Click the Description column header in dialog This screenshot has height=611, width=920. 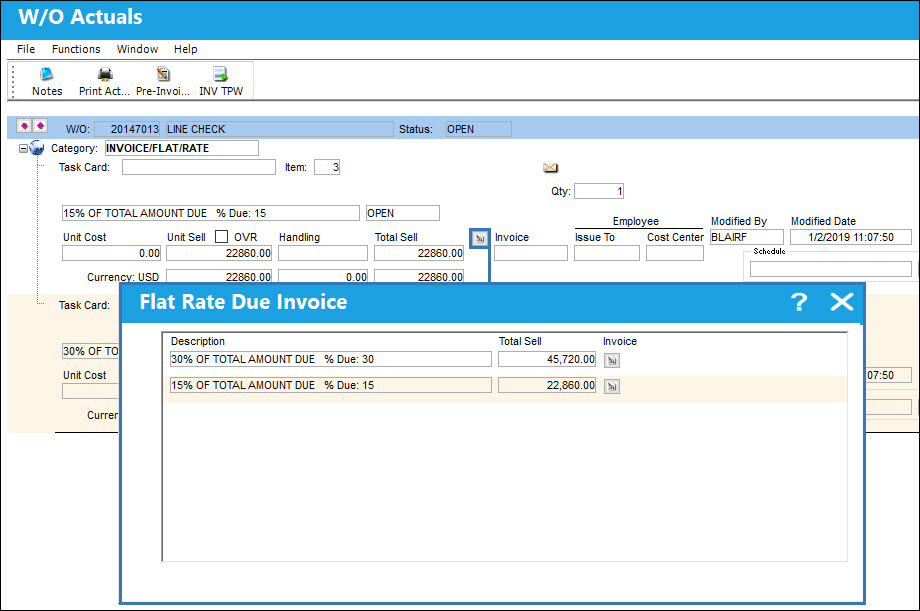(198, 342)
